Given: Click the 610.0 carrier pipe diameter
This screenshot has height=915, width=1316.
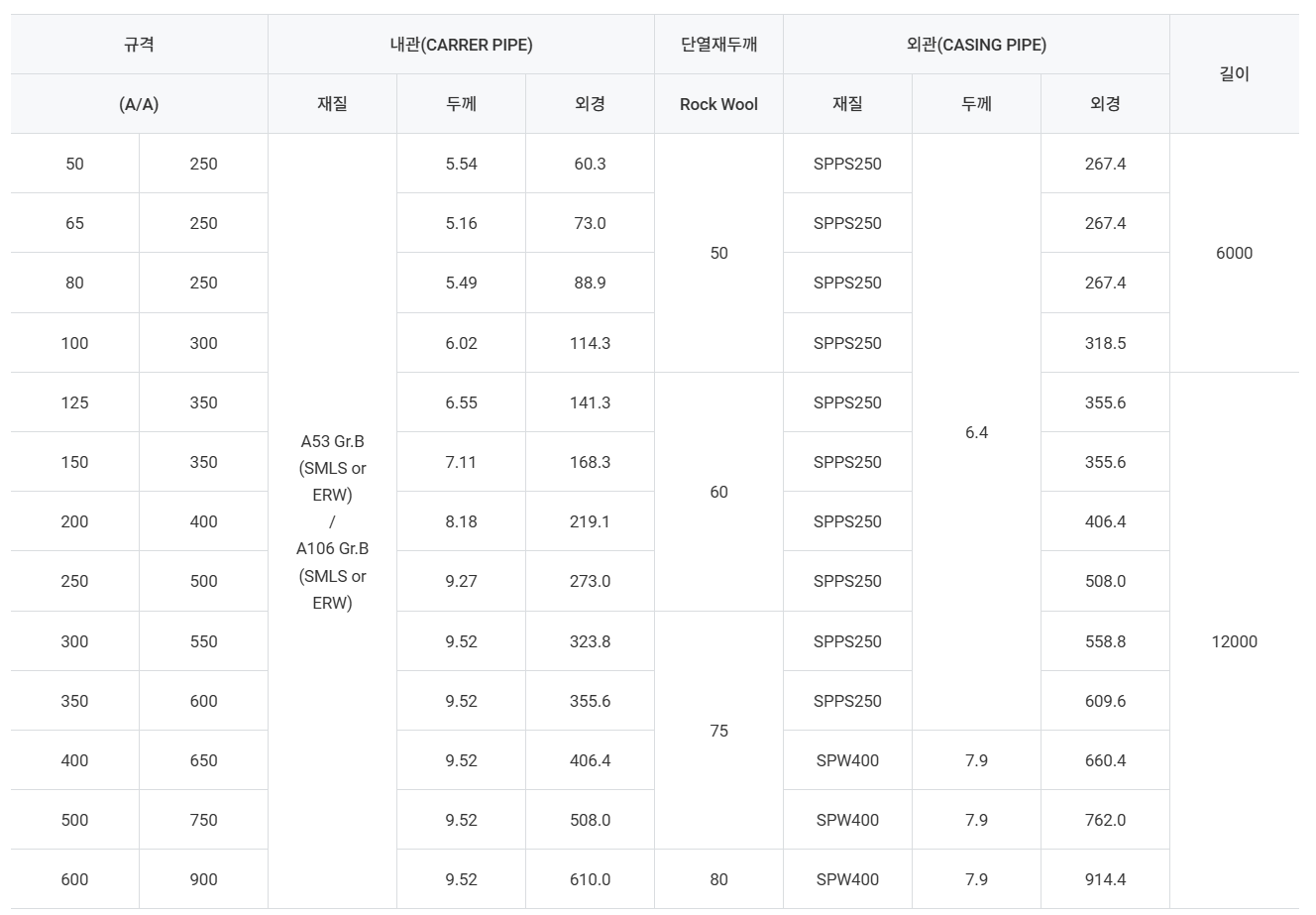Looking at the screenshot, I should [x=590, y=879].
